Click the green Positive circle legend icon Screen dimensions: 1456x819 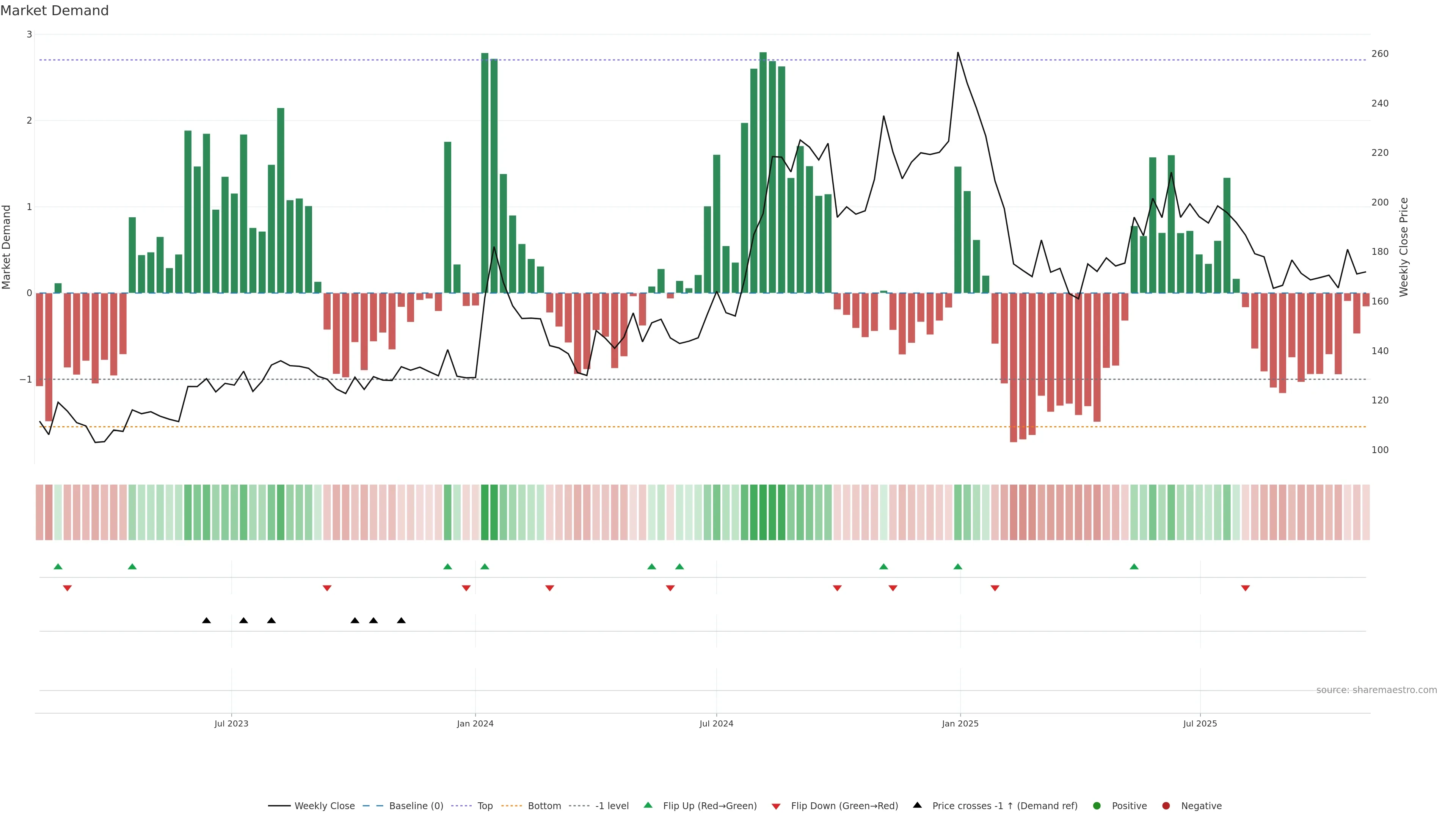coord(1097,805)
